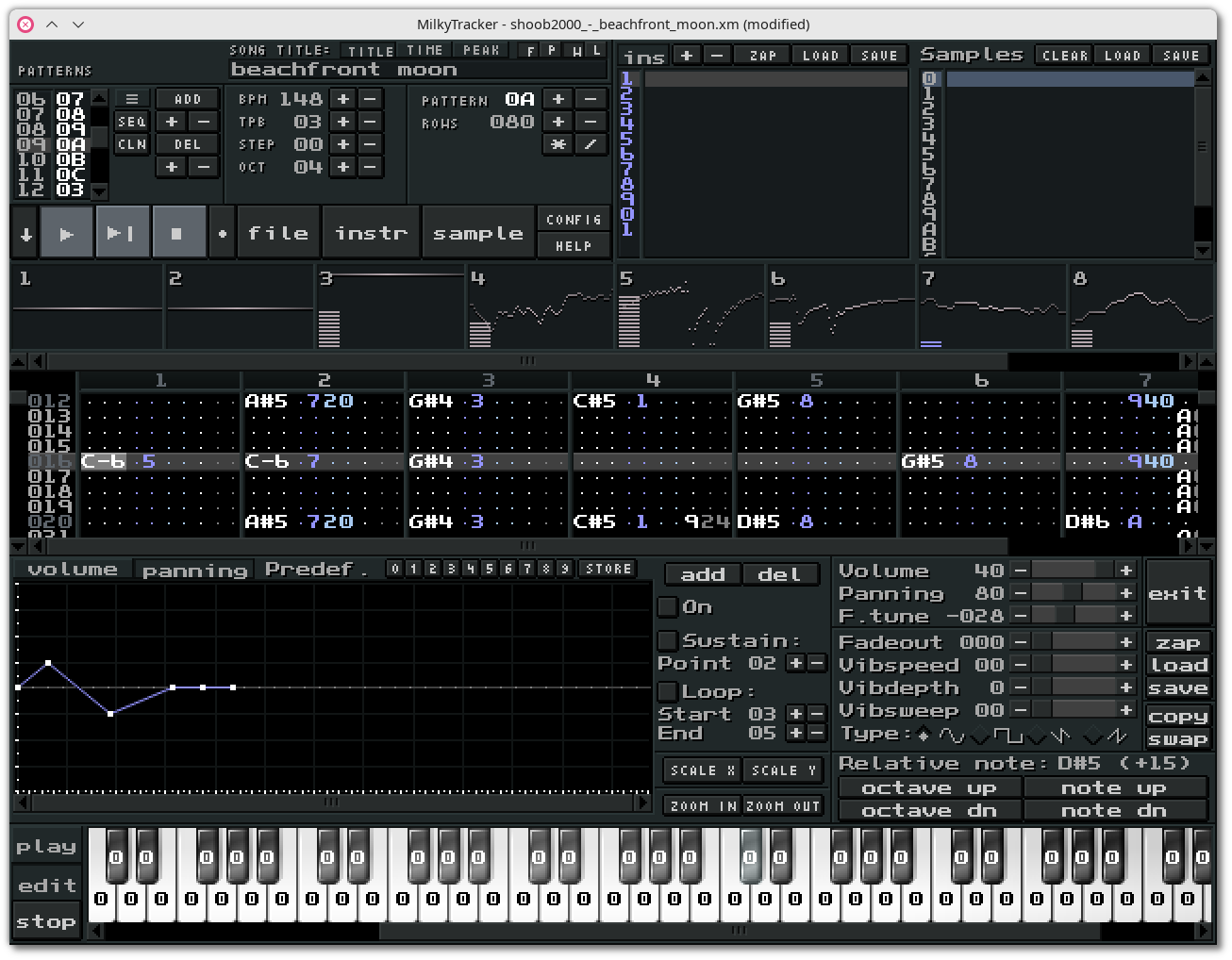Expand the order list with the ≡ button
The height and width of the screenshot is (960, 1232).
click(x=132, y=99)
